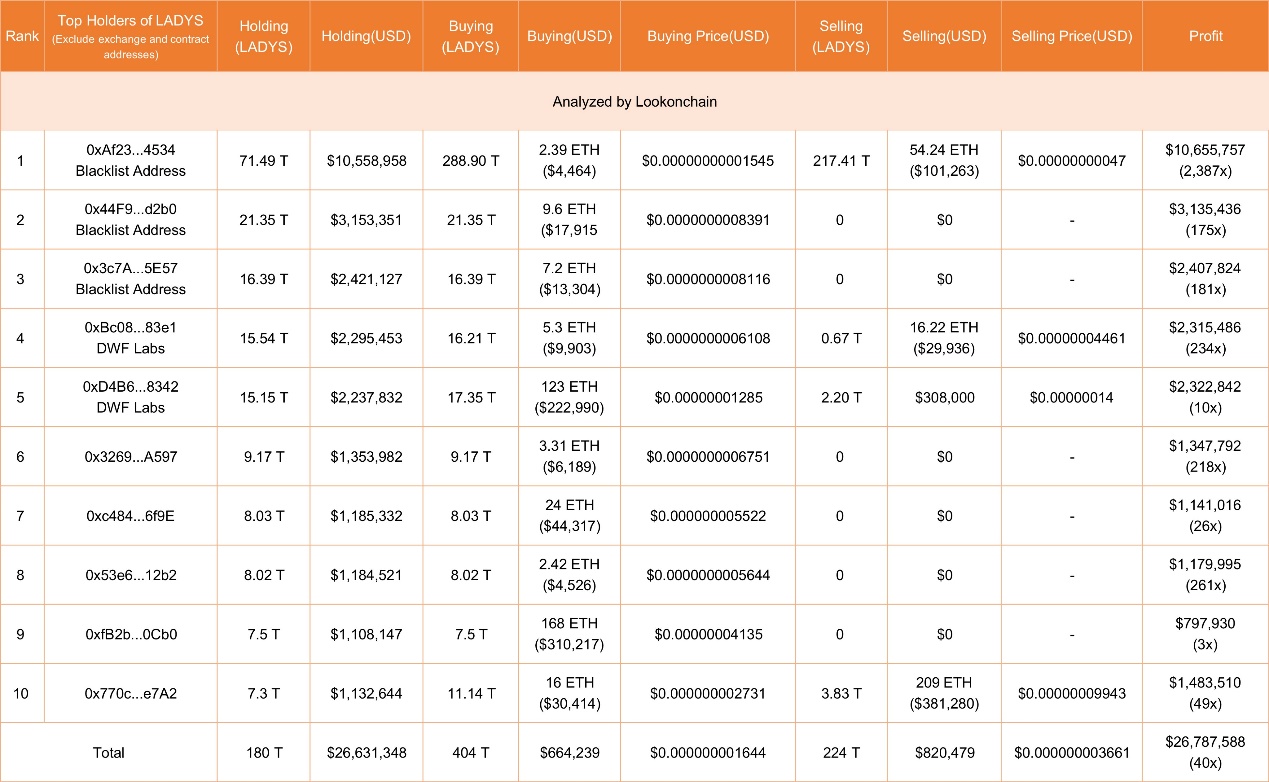The height and width of the screenshot is (782, 1269).
Task: Click selling price "$0.00000014"
Action: coord(1072,397)
